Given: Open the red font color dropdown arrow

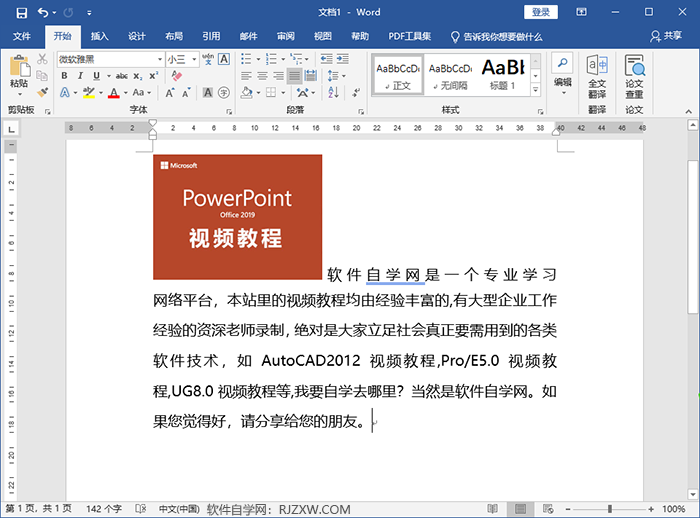Looking at the screenshot, I should [126, 93].
